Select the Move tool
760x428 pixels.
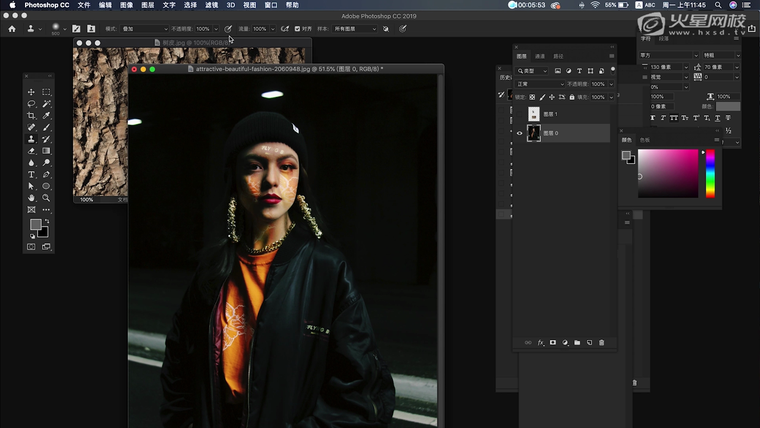click(x=31, y=92)
